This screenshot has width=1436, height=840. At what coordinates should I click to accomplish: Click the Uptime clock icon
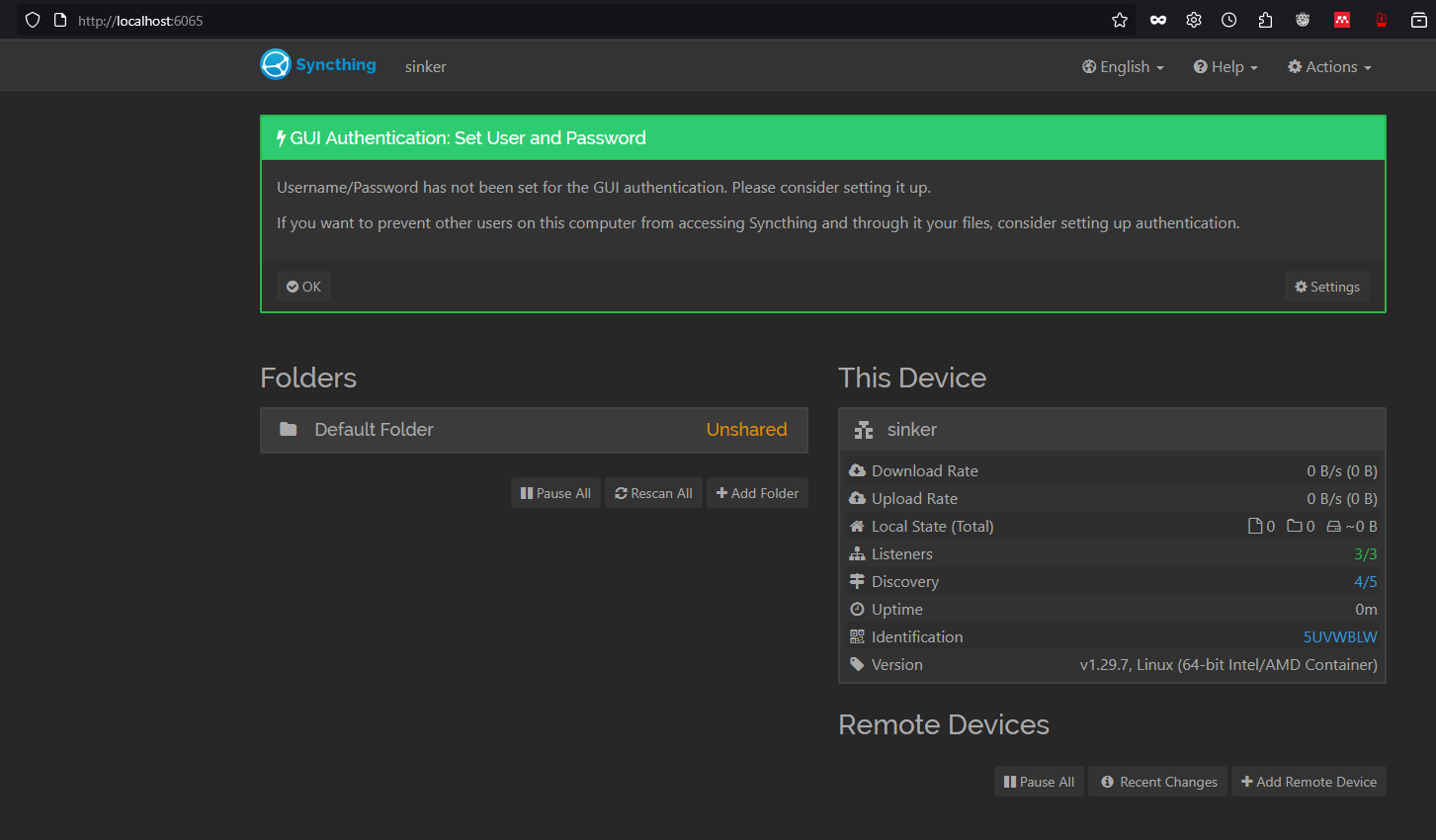(x=857, y=609)
